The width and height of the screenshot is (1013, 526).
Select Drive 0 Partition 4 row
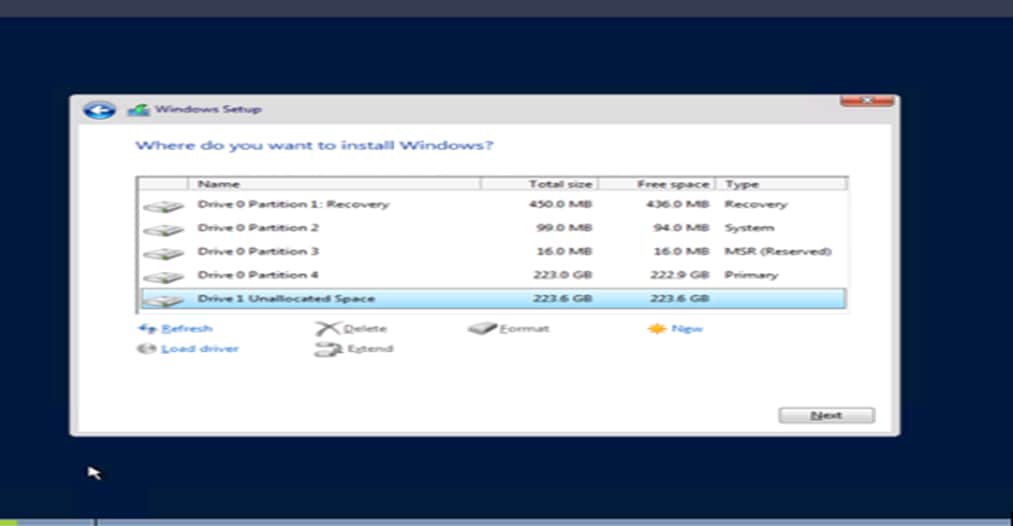click(x=492, y=275)
